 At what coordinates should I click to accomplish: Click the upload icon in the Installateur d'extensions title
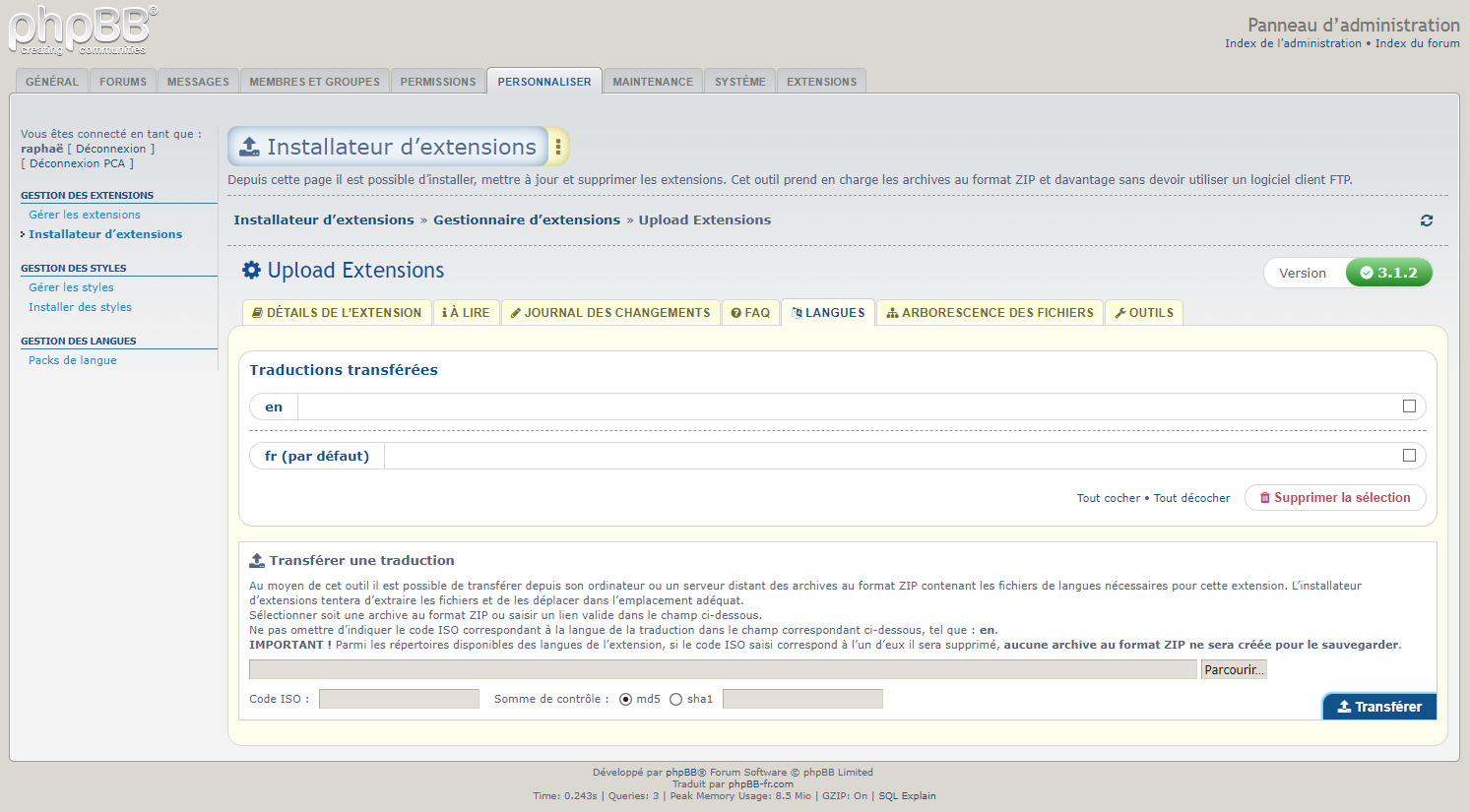tap(250, 147)
